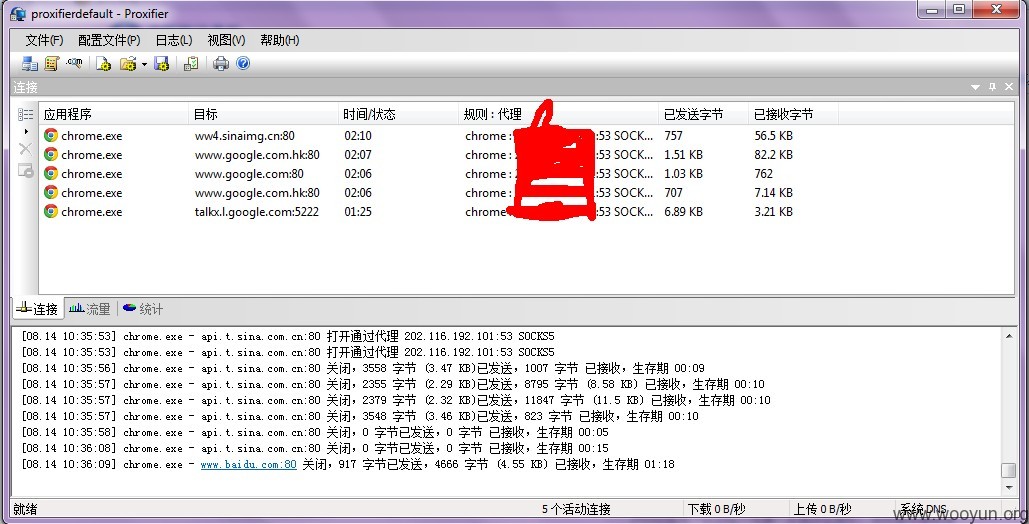Sort by the 规则 : 代理 column header
The width and height of the screenshot is (1029, 524).
(x=558, y=114)
